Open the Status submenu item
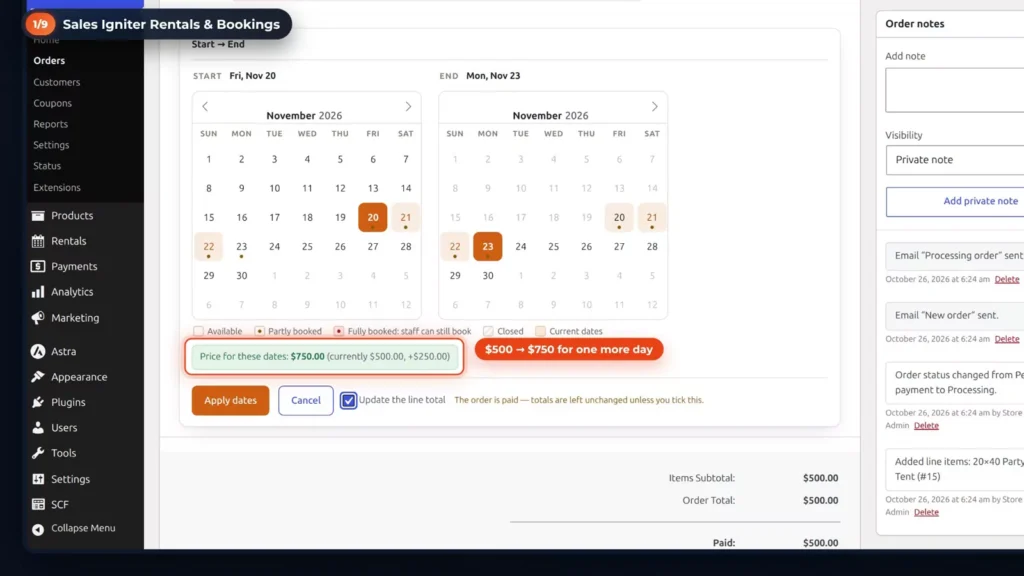Screen dimensions: 1024x576 coord(47,166)
